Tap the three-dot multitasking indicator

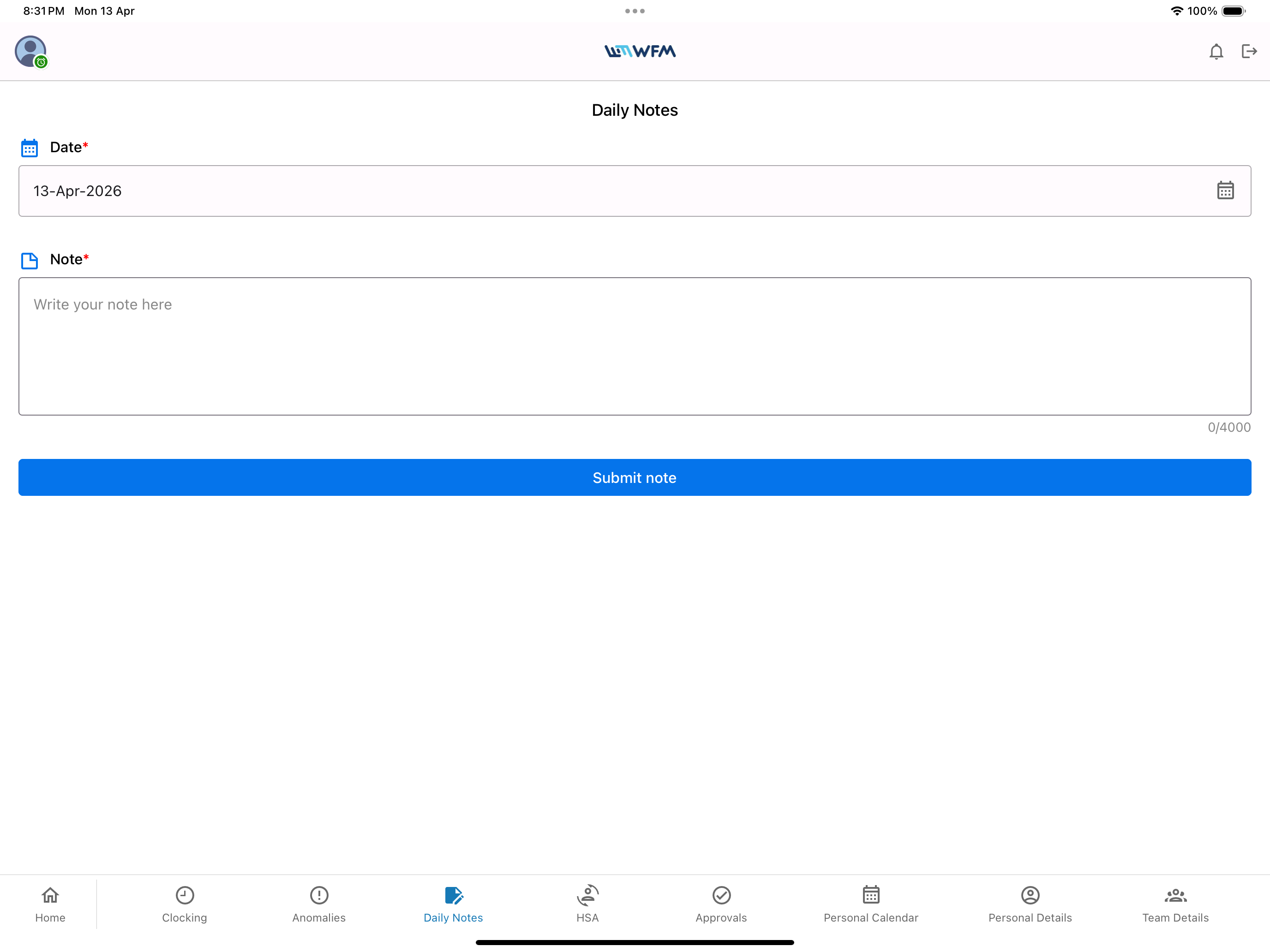[635, 11]
